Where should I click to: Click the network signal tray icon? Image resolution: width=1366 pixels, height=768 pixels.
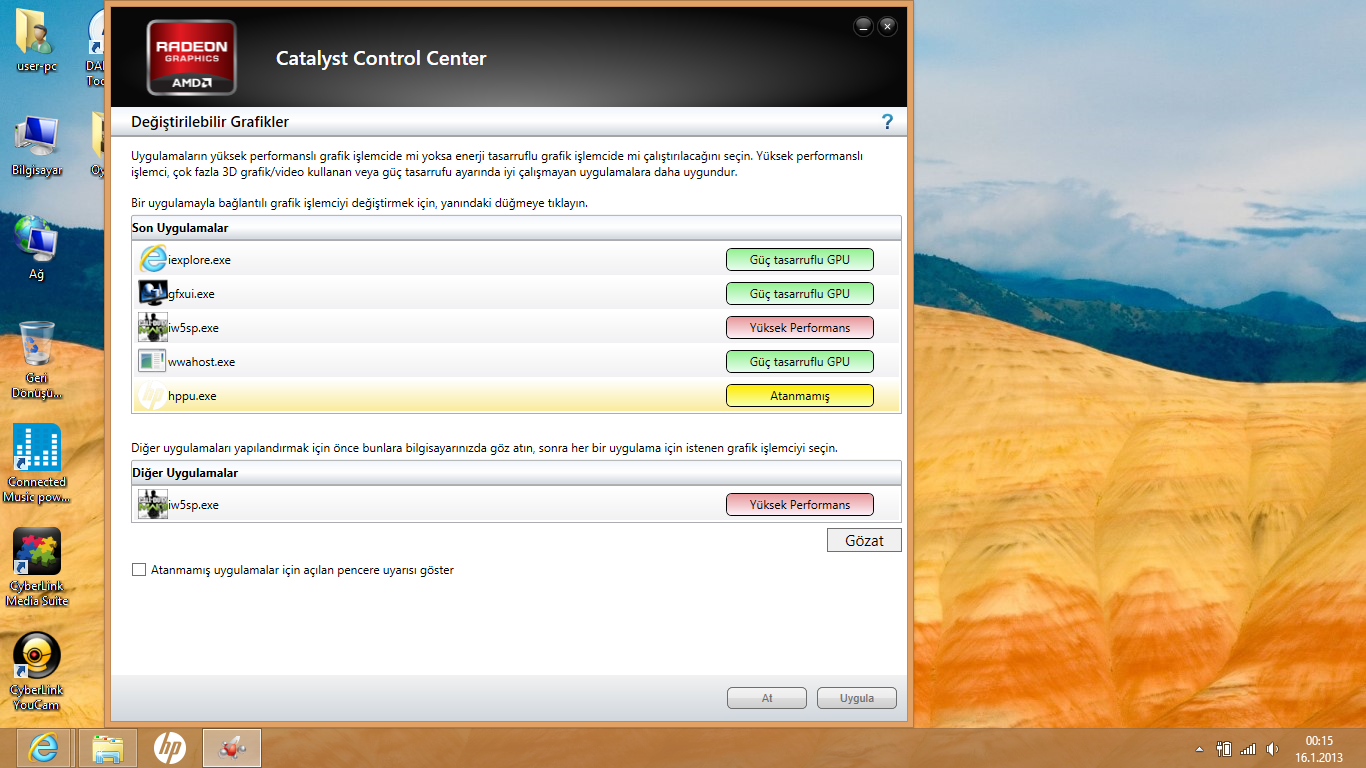[1248, 748]
